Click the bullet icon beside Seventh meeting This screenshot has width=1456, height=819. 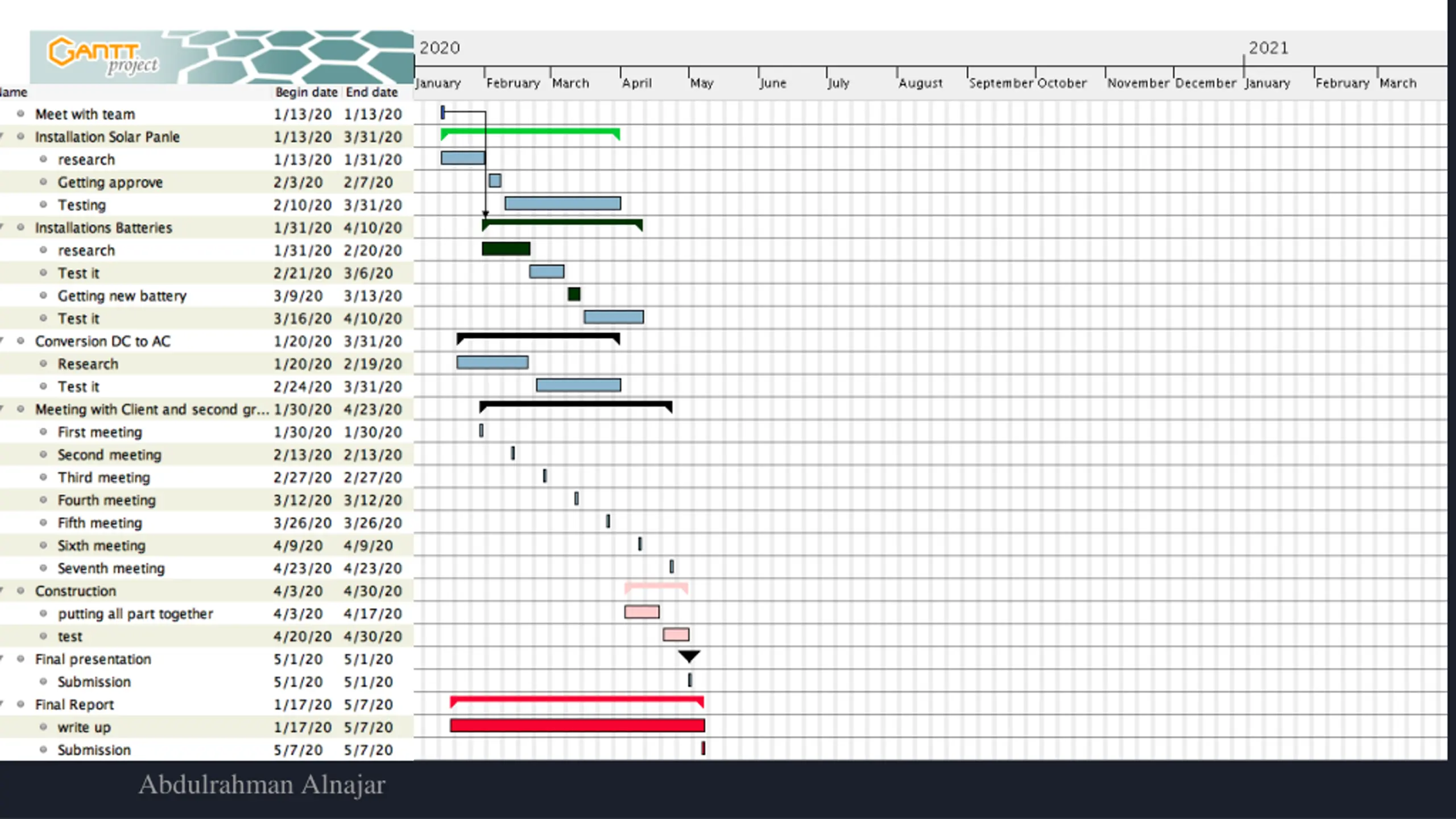[43, 568]
